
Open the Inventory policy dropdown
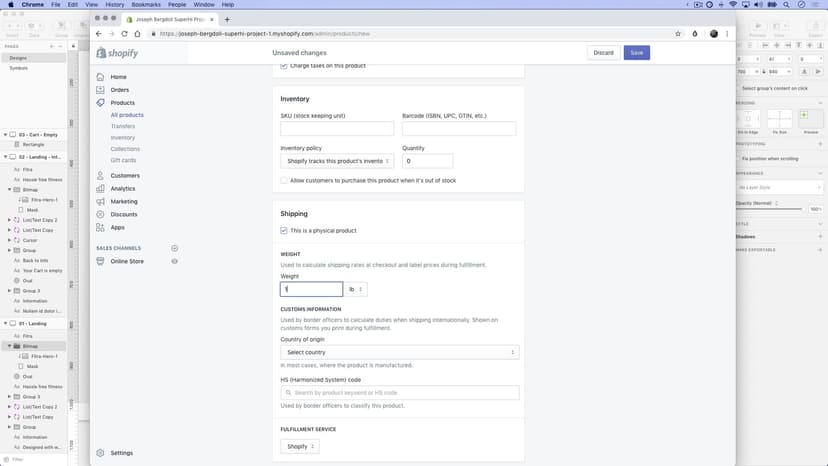(337, 161)
